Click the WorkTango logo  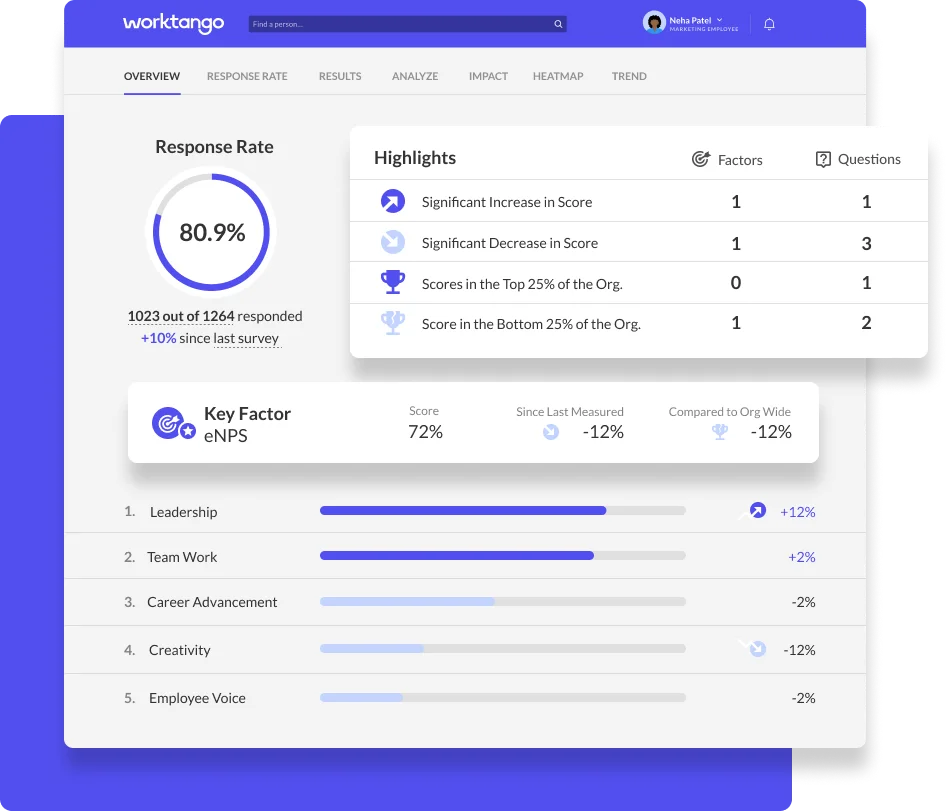click(172, 23)
